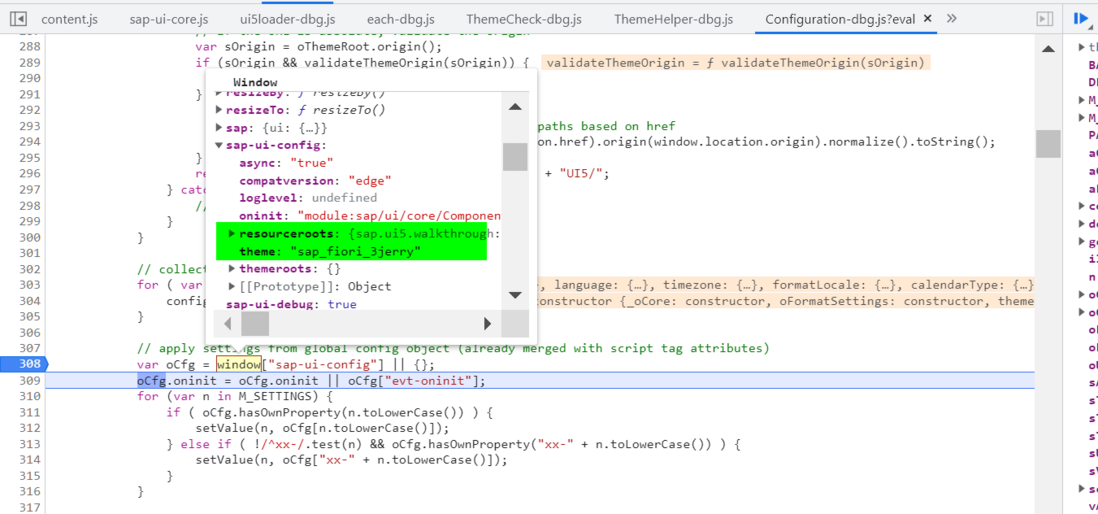Click the popup's horizontal scroll left arrow

(228, 324)
